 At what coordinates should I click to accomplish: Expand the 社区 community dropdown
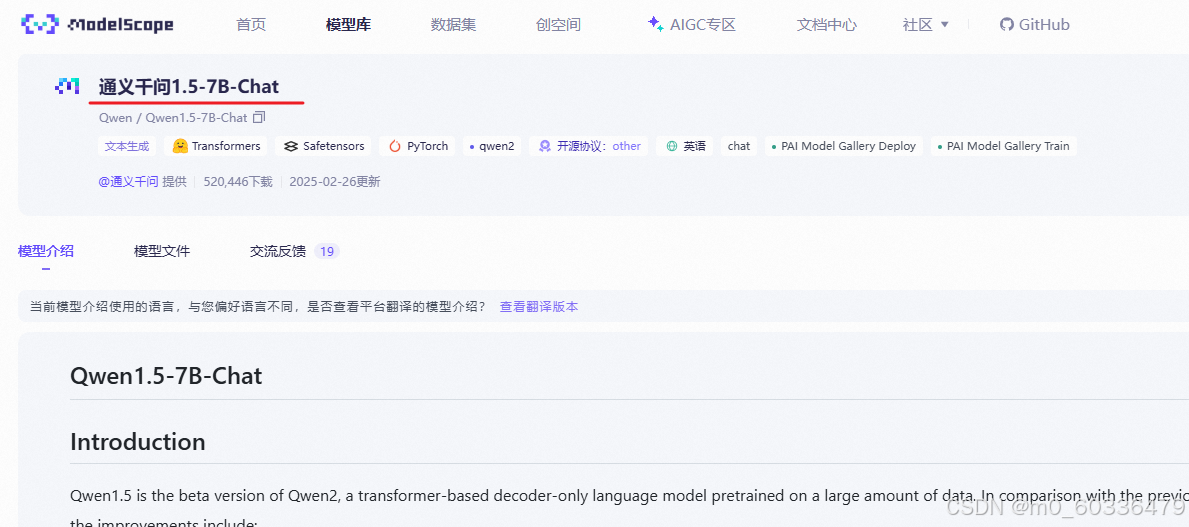pyautogui.click(x=925, y=24)
